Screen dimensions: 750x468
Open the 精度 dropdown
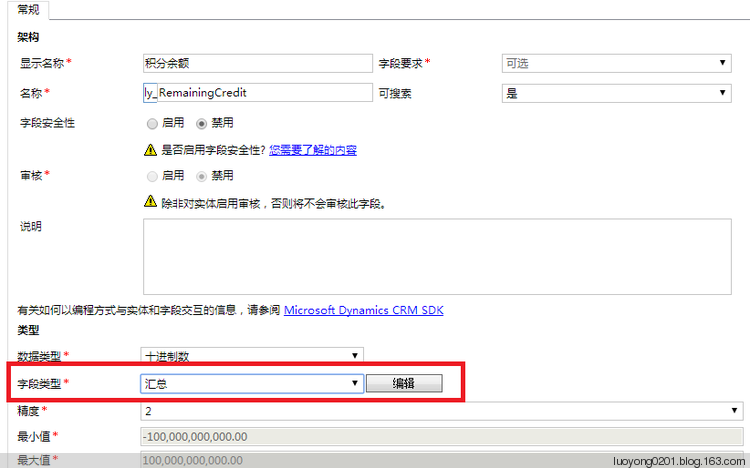click(441, 411)
